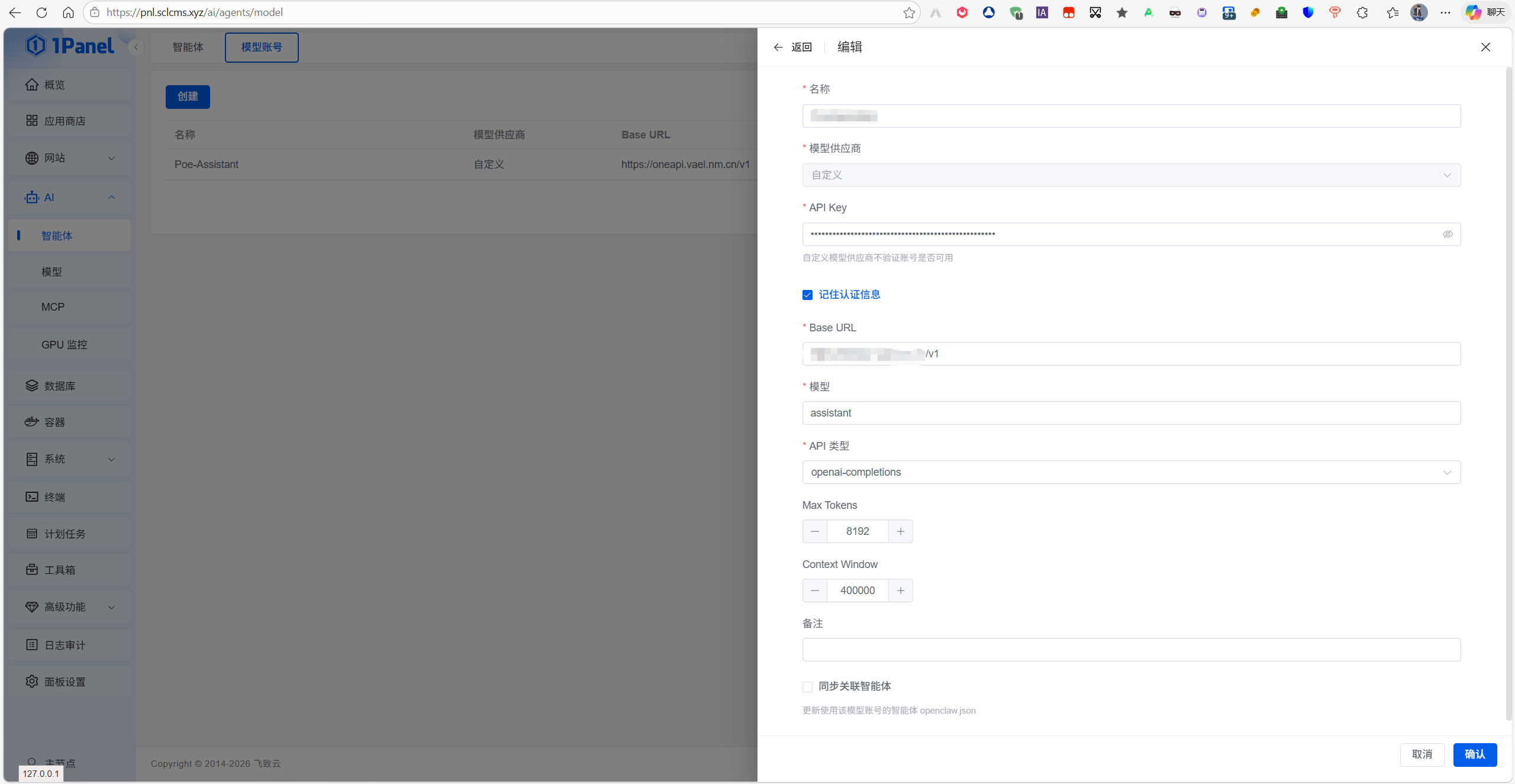Click the 确认 confirm button

click(x=1475, y=754)
